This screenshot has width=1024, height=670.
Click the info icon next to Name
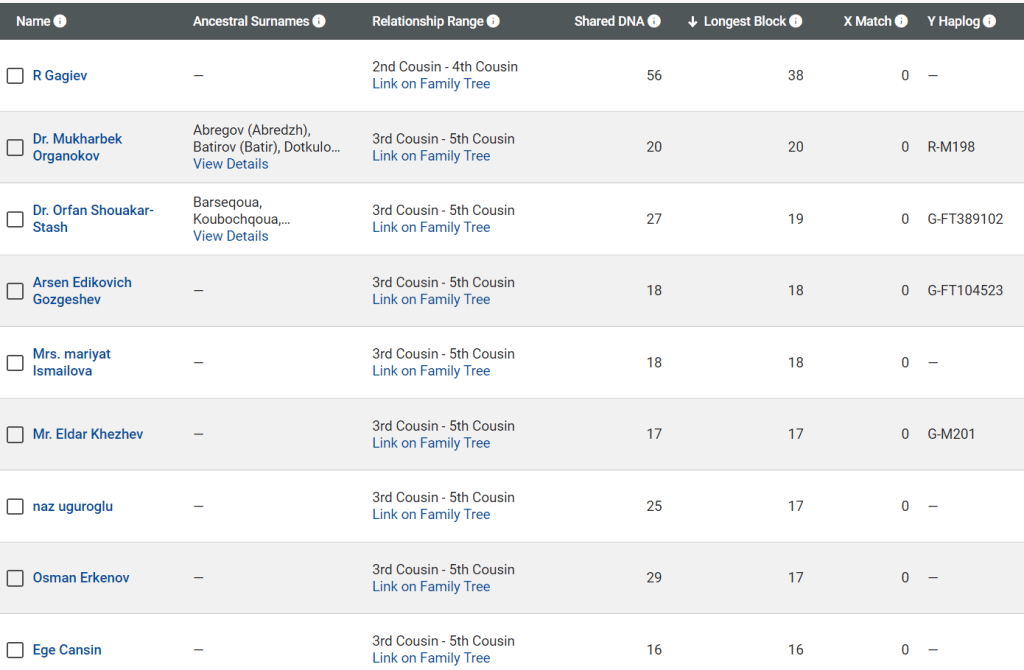click(x=60, y=21)
